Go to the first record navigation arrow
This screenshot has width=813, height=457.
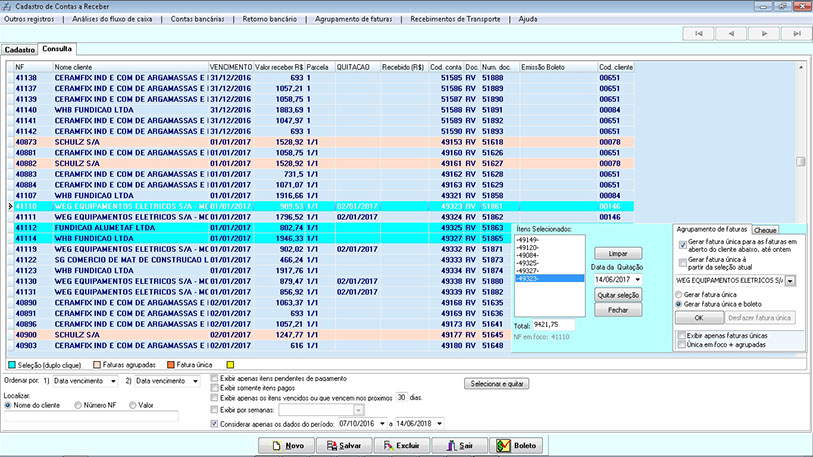tap(696, 33)
